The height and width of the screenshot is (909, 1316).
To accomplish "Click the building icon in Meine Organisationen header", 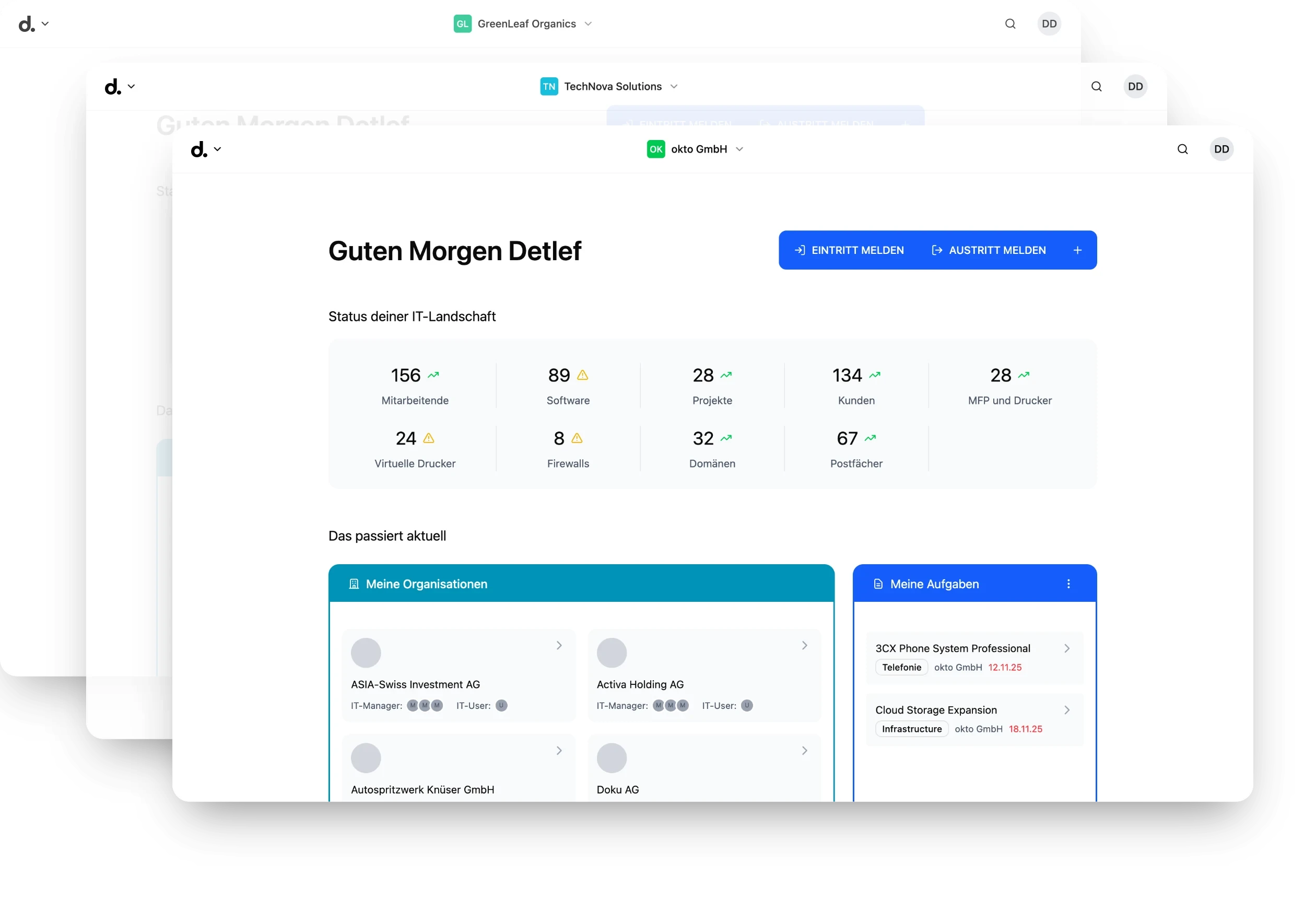I will [x=354, y=584].
